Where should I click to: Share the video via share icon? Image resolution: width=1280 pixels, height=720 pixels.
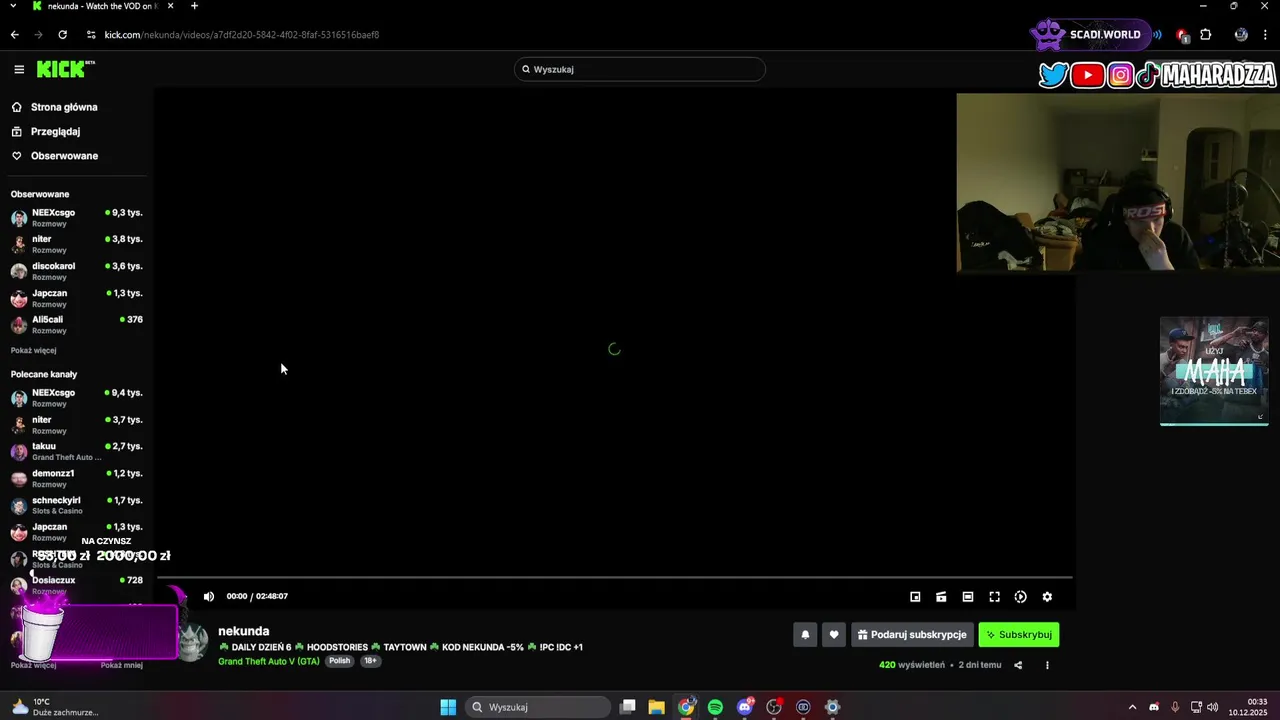pos(1018,665)
